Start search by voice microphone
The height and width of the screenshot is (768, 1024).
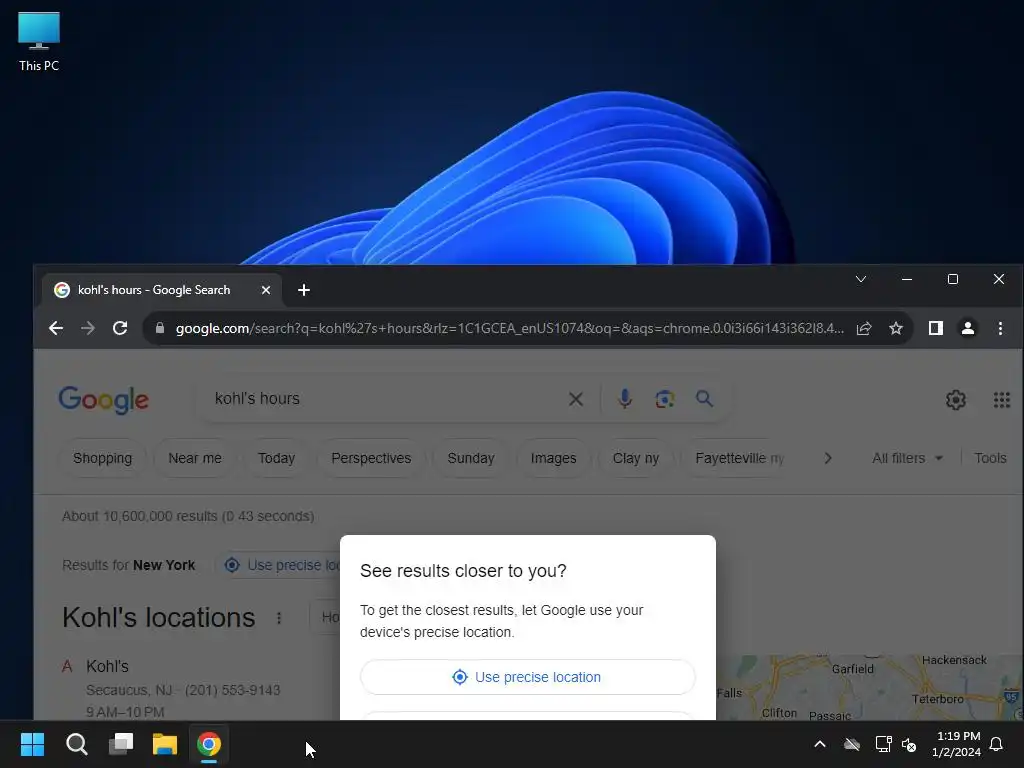(x=625, y=398)
